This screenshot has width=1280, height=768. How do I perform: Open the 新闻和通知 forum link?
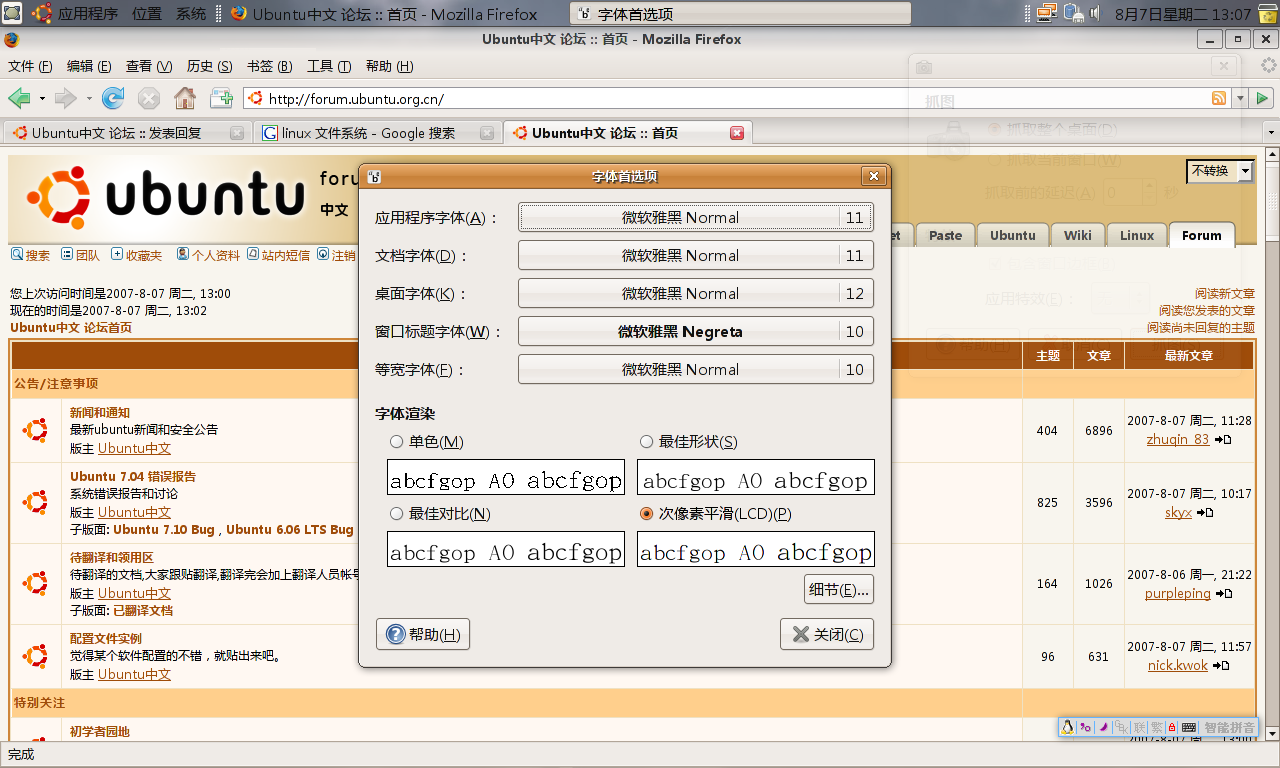tap(100, 412)
